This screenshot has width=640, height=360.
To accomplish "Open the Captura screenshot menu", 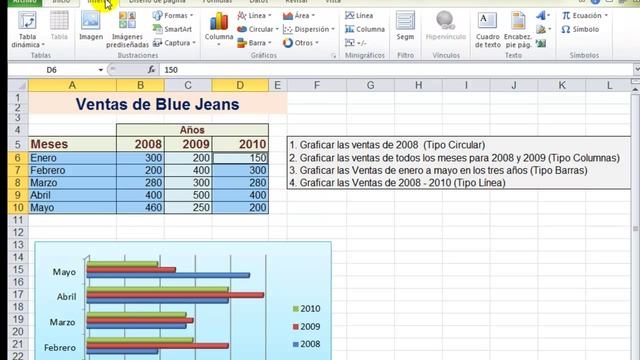I will [x=174, y=42].
